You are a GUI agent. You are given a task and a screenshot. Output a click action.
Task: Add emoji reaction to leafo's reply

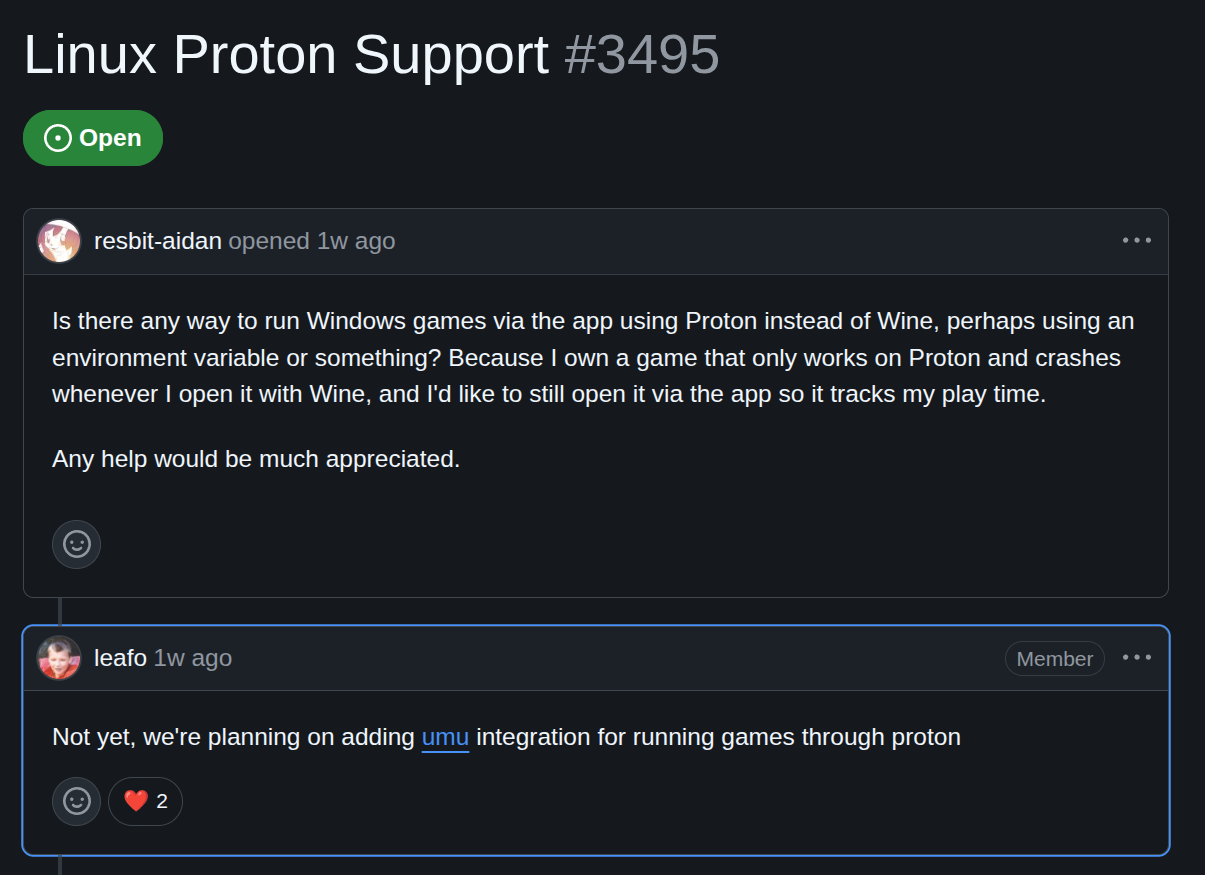[x=77, y=801]
